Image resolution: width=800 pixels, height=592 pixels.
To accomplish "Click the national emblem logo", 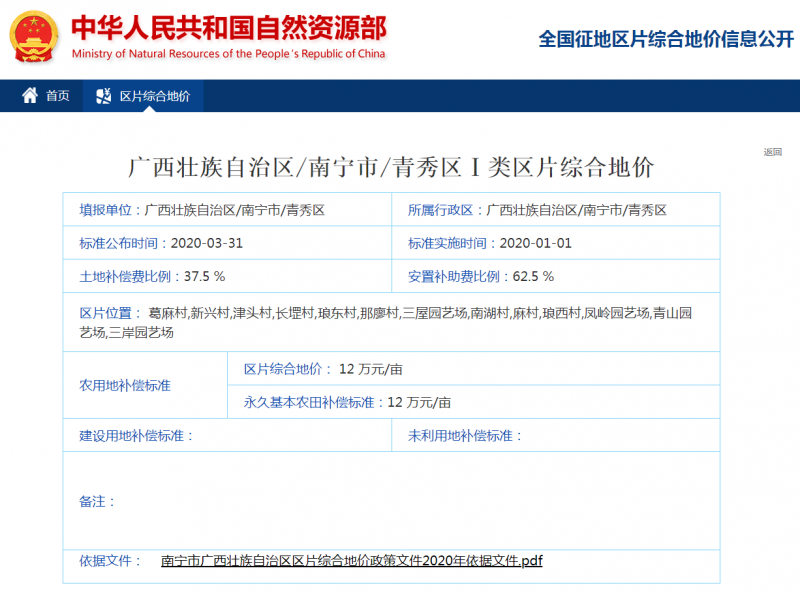I will coord(36,38).
